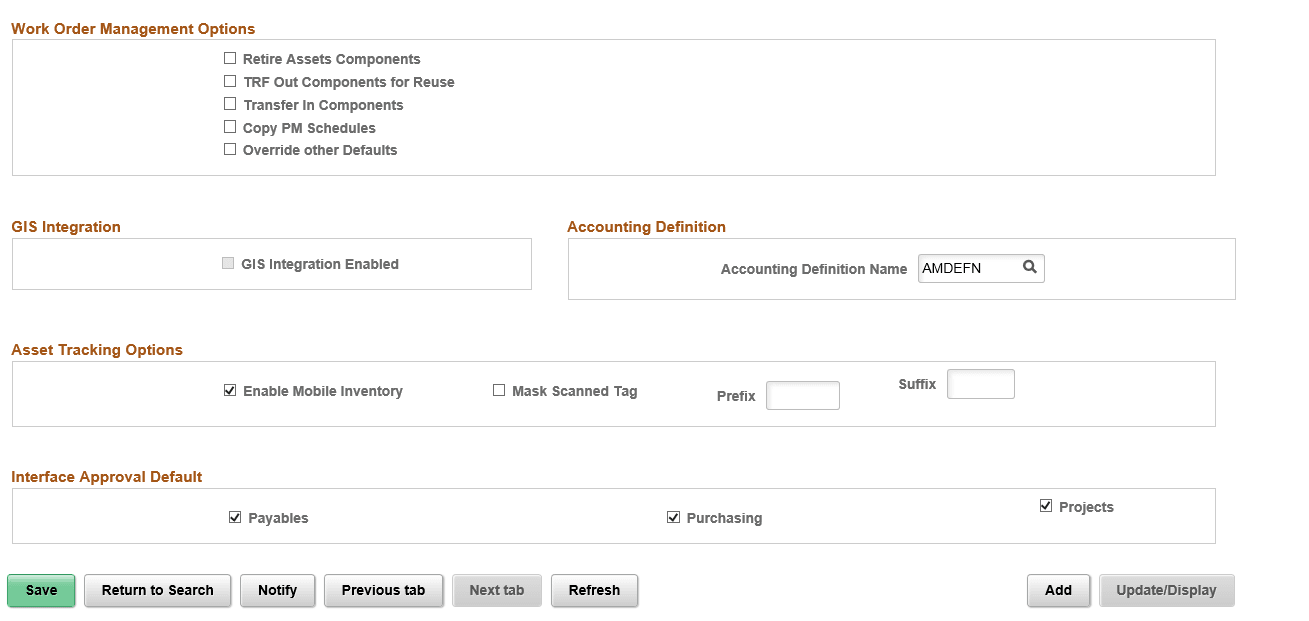Enable Override other Defaults
The width and height of the screenshot is (1309, 621).
point(230,149)
